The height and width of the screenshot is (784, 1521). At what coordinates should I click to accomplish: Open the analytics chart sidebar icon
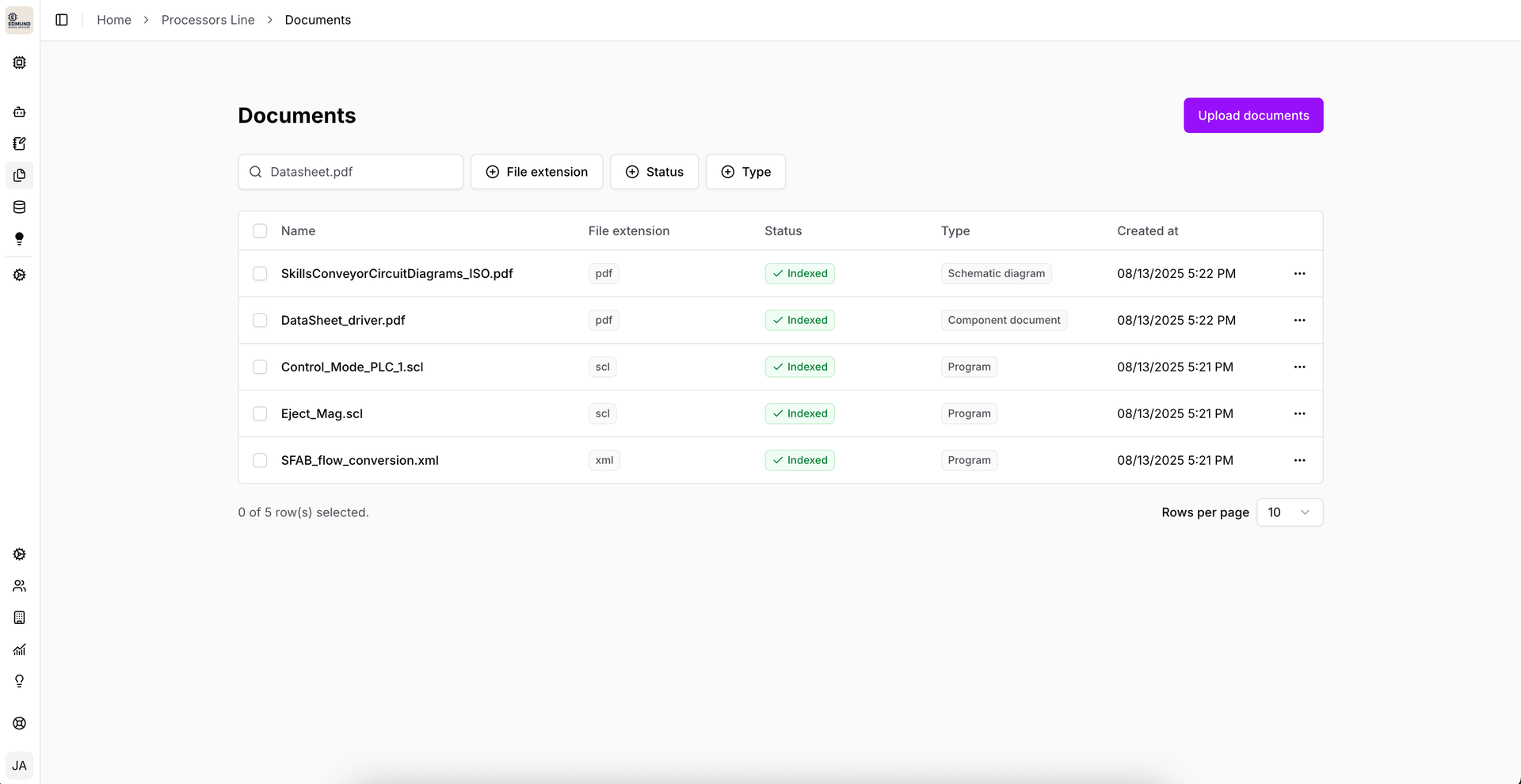tap(20, 649)
